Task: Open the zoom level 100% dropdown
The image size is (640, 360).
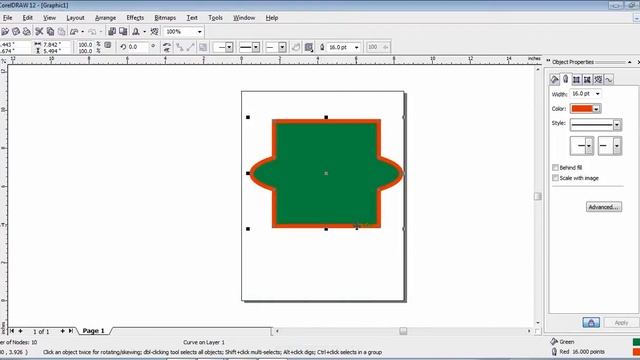Action: coord(200,31)
